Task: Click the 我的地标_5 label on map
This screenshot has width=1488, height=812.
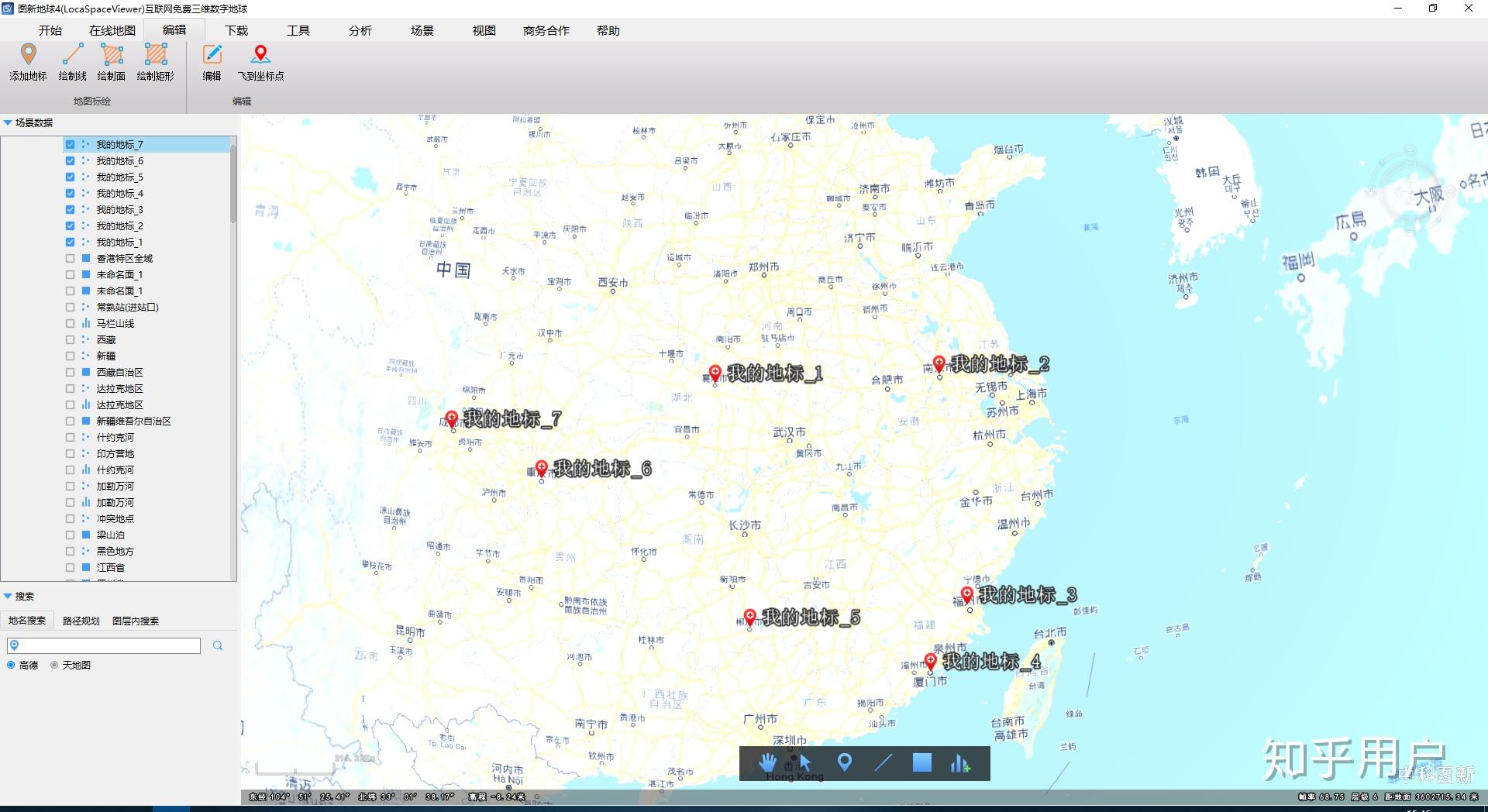Action: tap(811, 618)
